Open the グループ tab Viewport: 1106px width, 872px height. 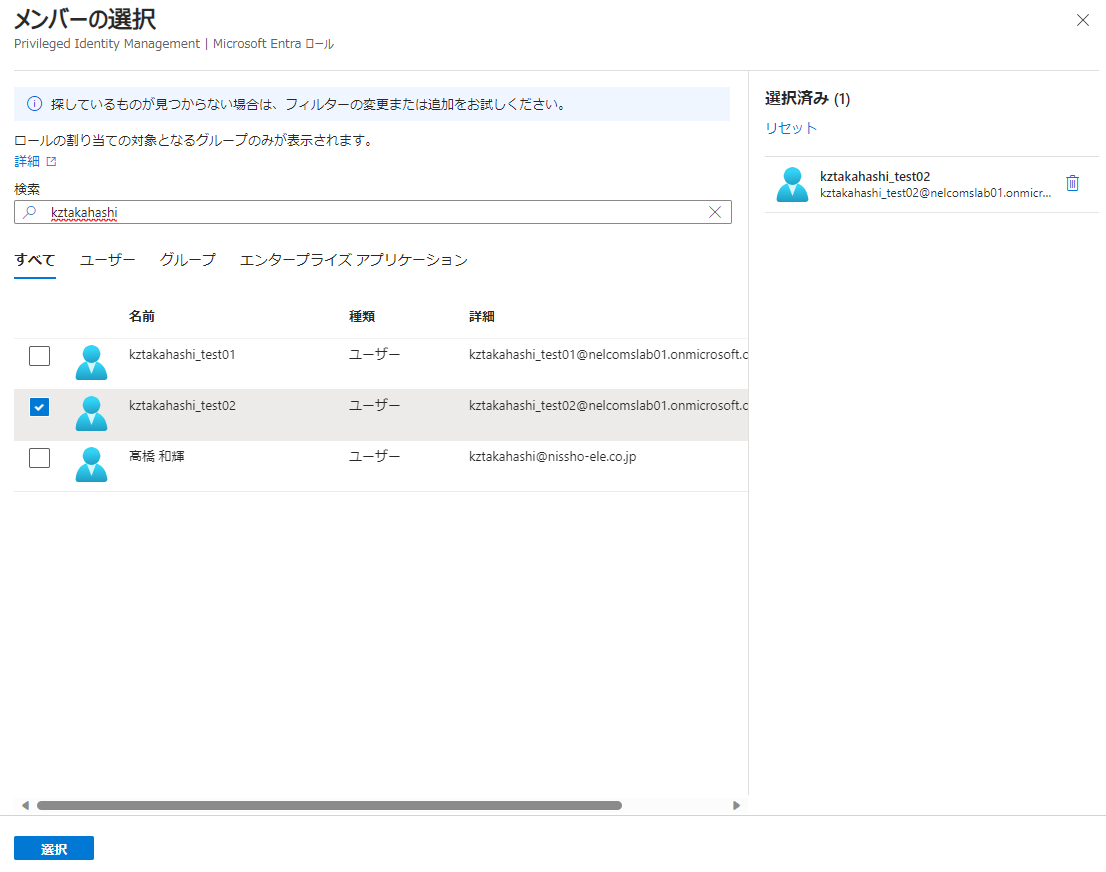coord(187,260)
